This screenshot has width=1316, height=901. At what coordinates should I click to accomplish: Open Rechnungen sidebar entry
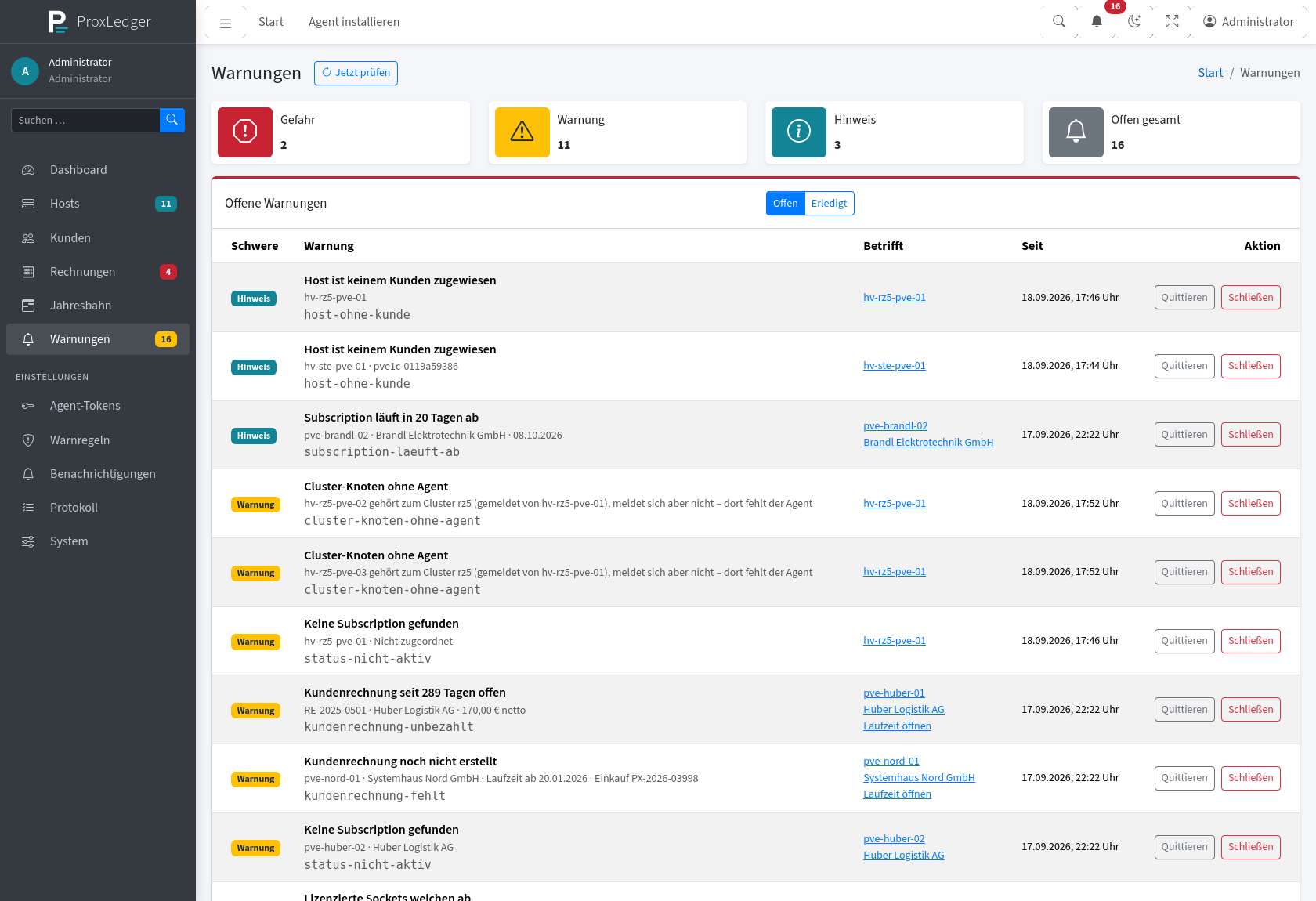click(98, 272)
